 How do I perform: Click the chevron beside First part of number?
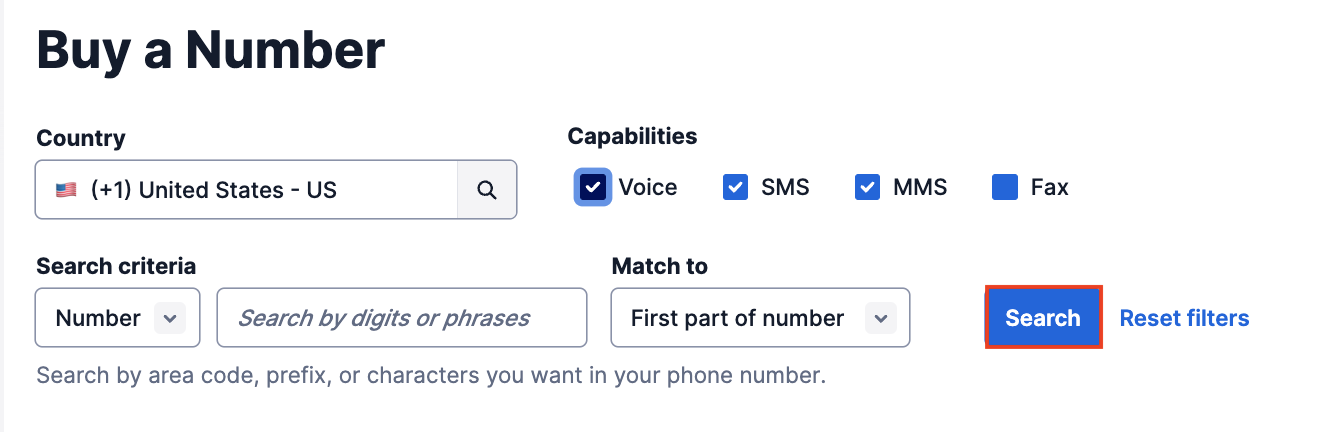tap(880, 318)
